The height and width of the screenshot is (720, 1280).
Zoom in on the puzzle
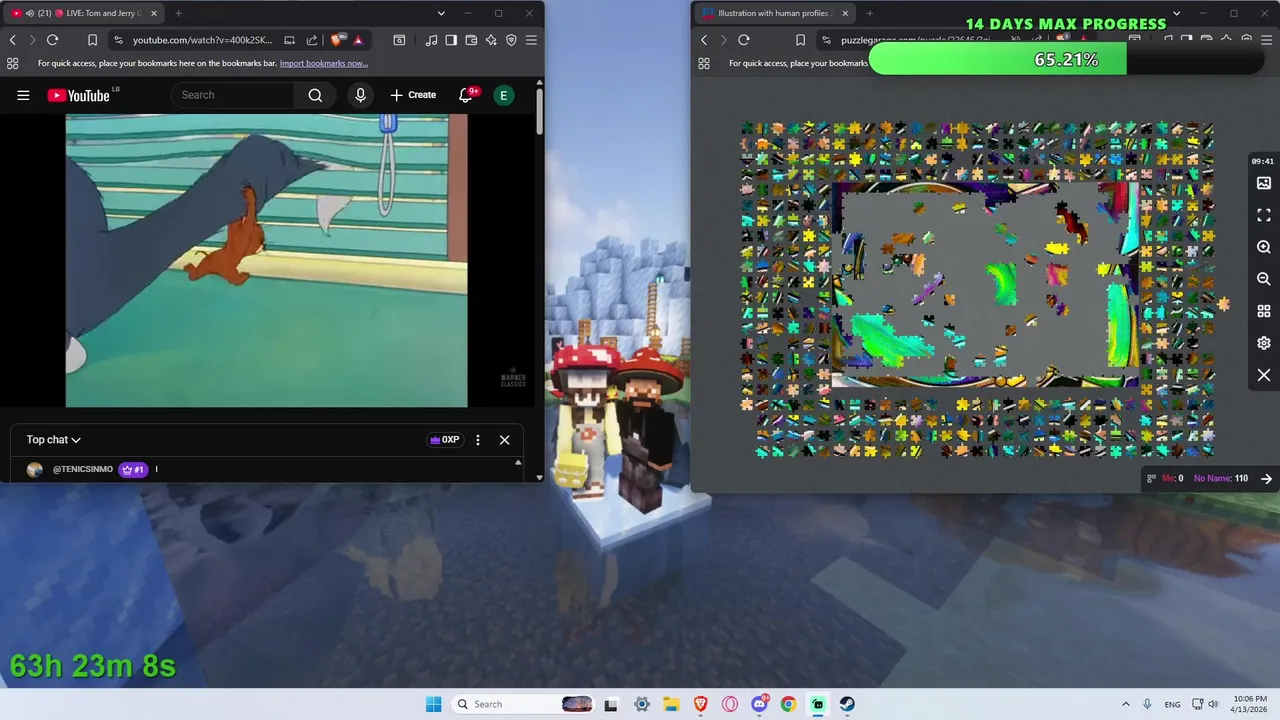(x=1264, y=247)
